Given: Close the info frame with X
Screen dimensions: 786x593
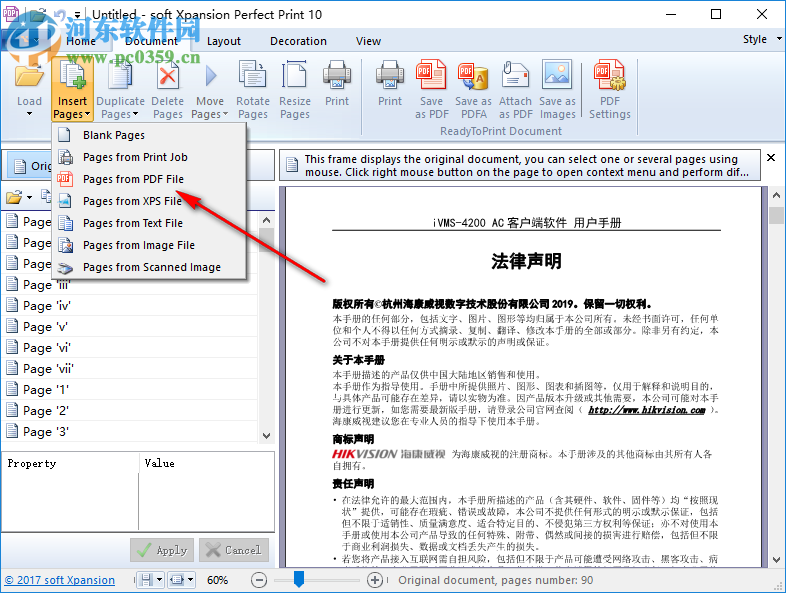Looking at the screenshot, I should tap(771, 157).
